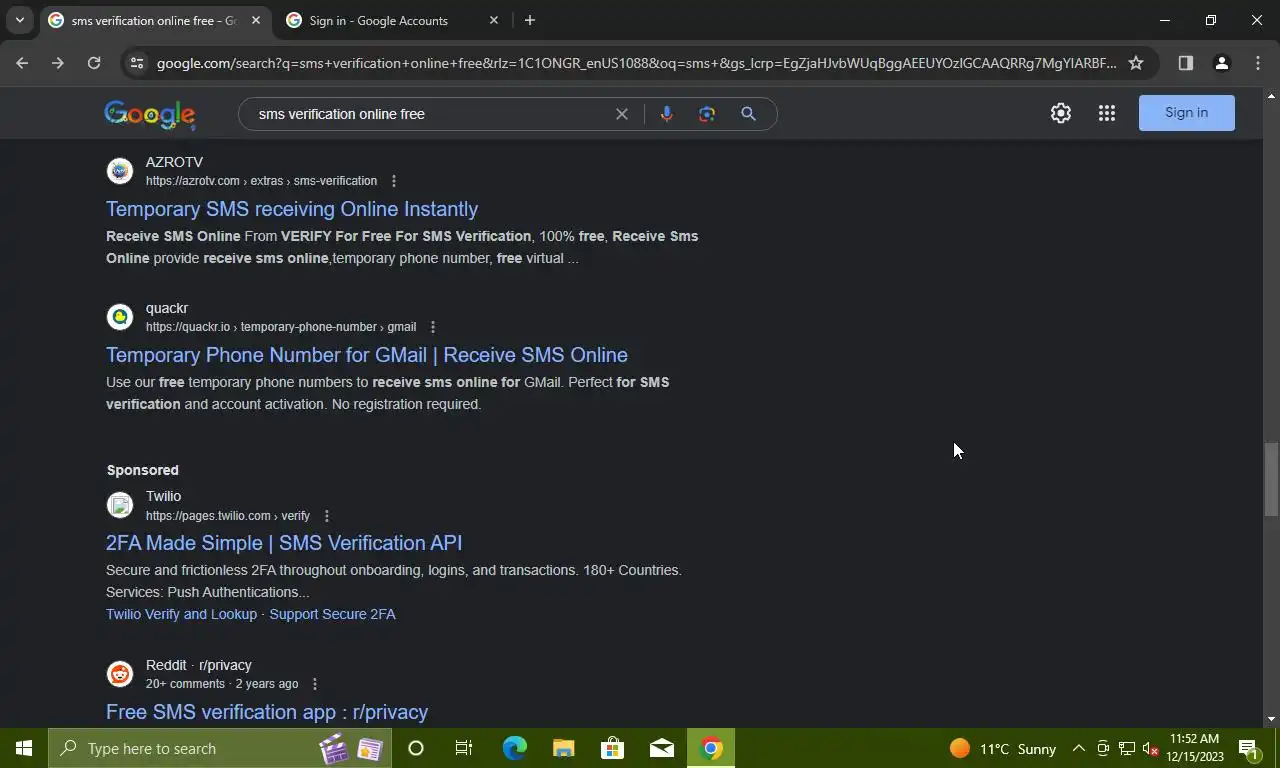Open 2FA Made Simple SMS Verification API

[x=284, y=543]
